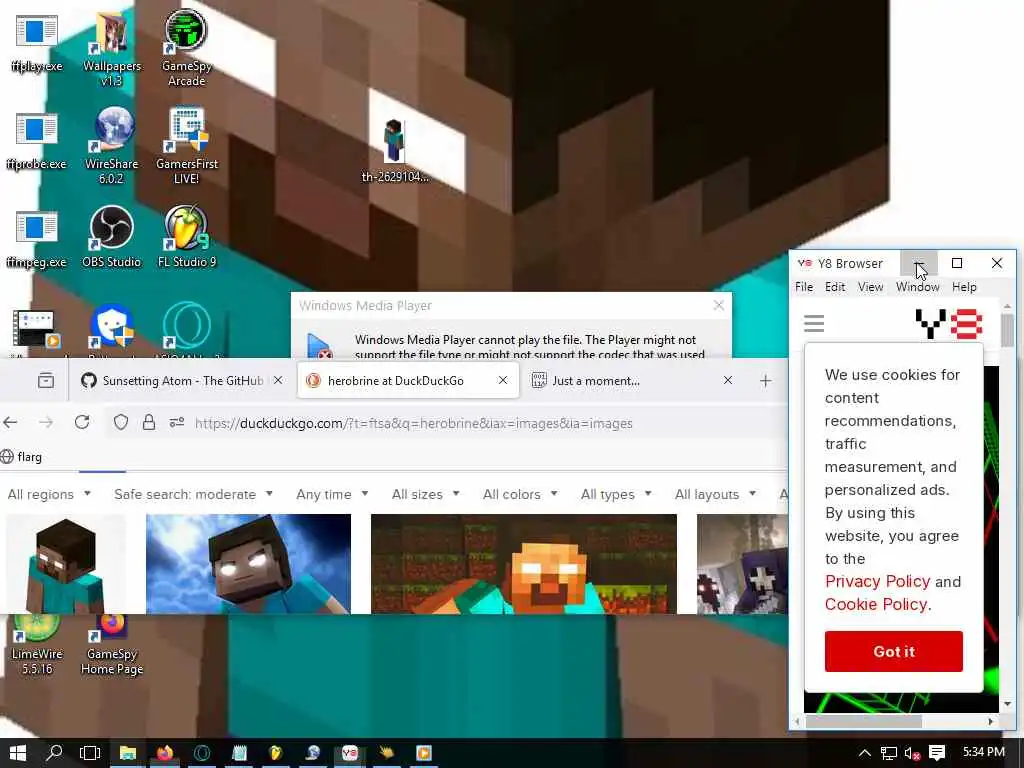Open the Wallpapers v1.3 desktop shortcut
The height and width of the screenshot is (768, 1024).
[x=112, y=49]
